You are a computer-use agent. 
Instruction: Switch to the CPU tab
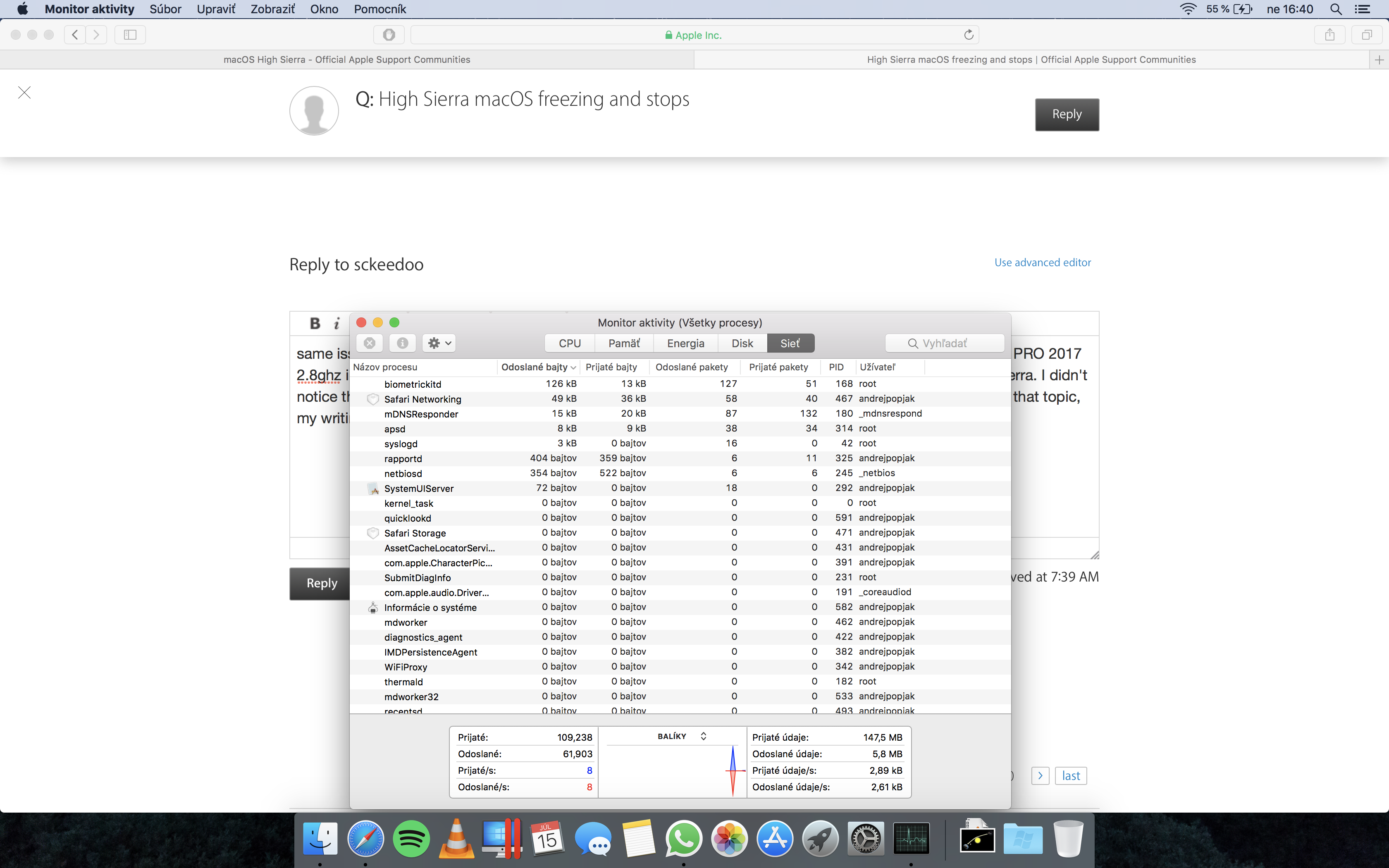pyautogui.click(x=569, y=343)
